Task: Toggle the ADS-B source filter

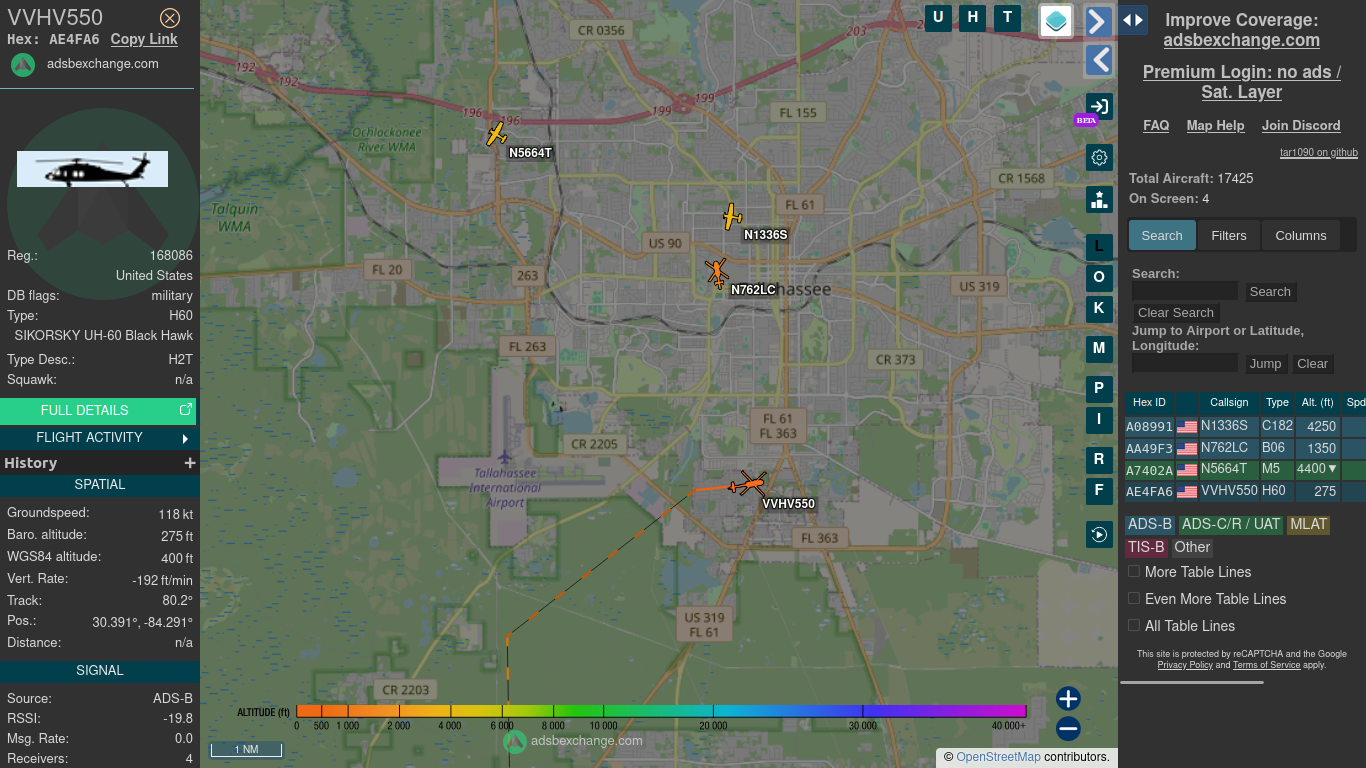Action: [1150, 524]
